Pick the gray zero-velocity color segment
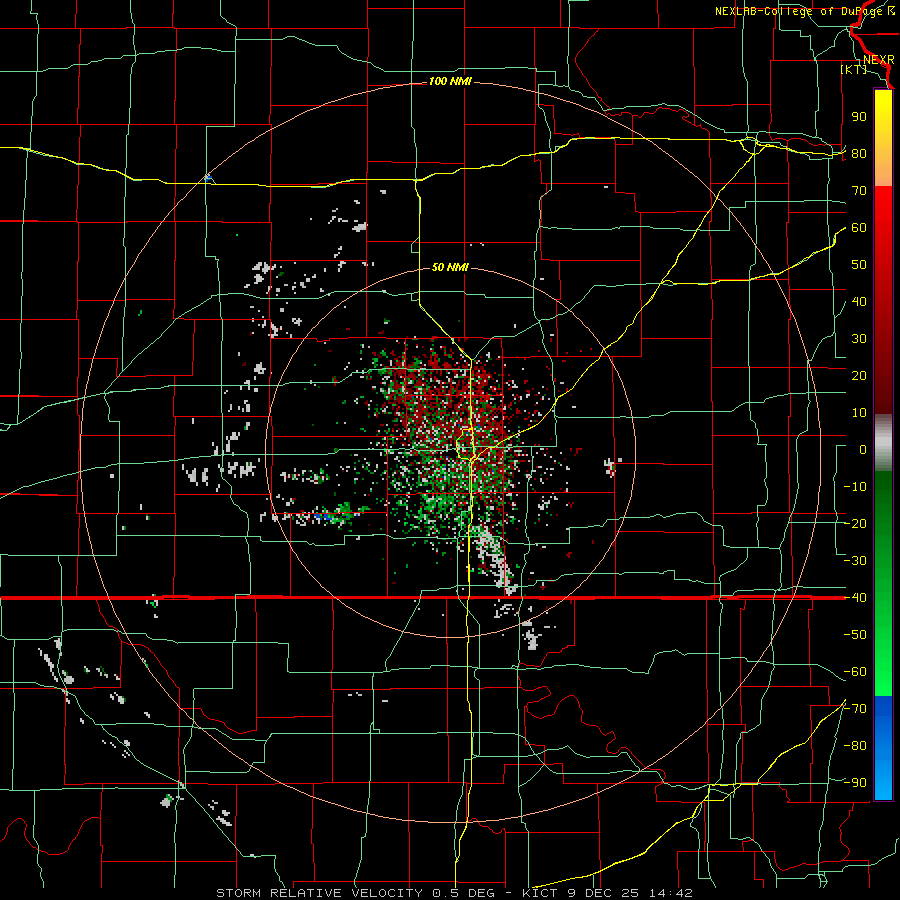 click(883, 443)
